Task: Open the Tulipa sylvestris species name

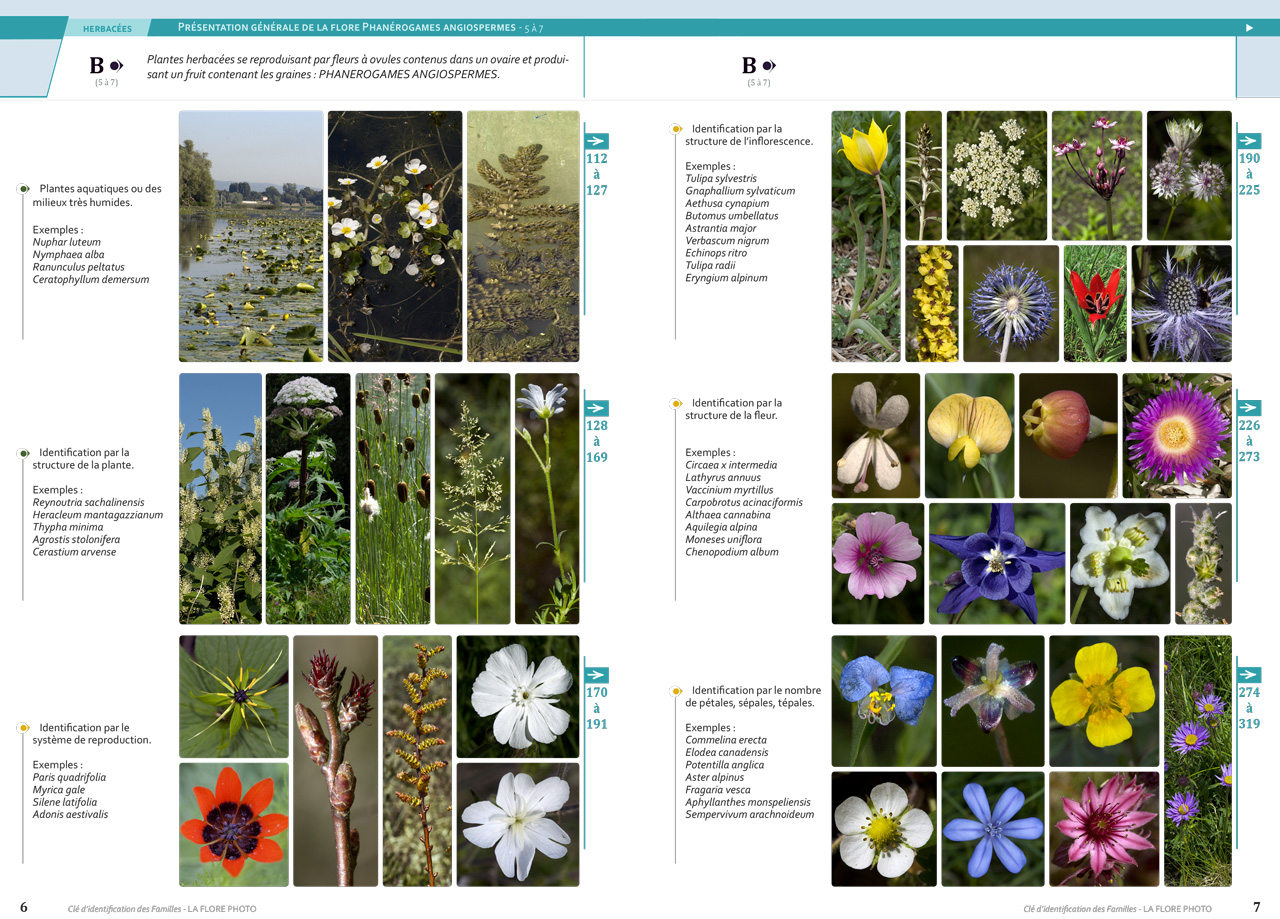Action: point(720,179)
